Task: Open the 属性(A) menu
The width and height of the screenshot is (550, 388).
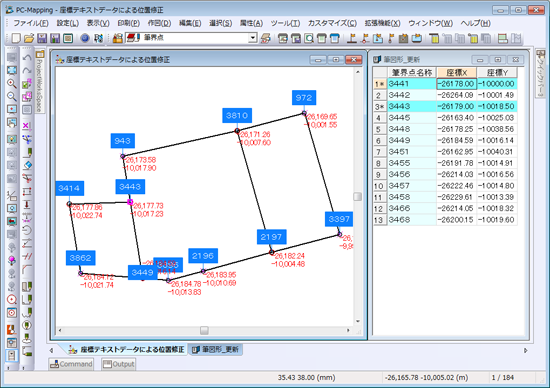Action: 251,23
